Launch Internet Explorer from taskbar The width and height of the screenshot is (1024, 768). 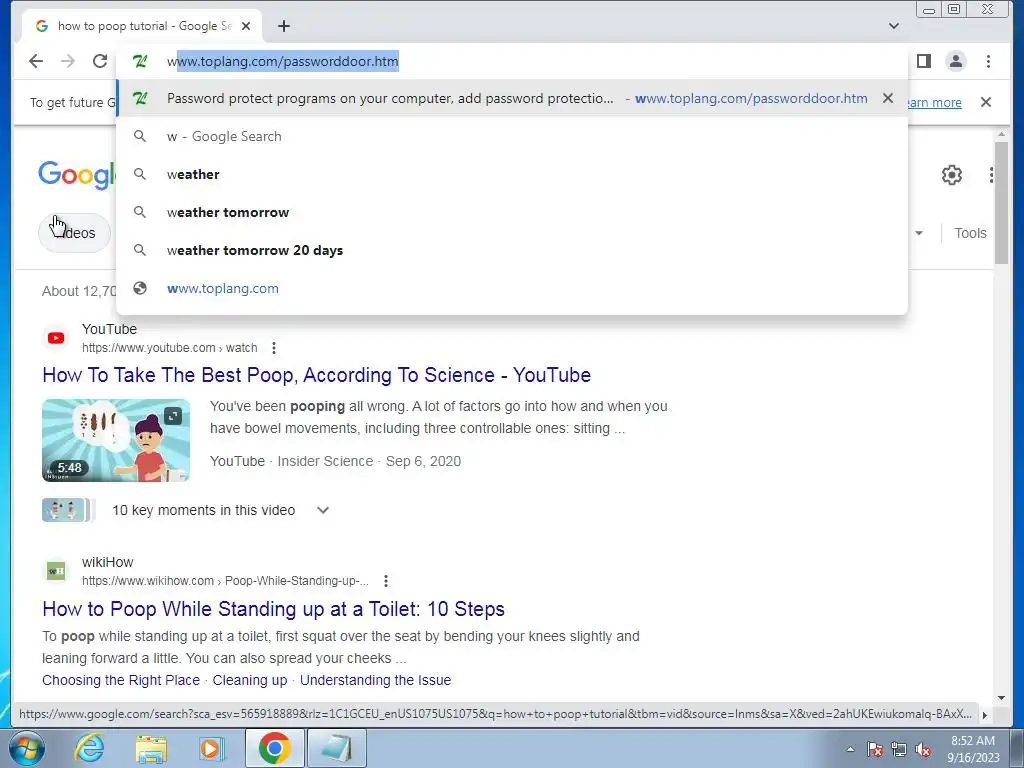click(x=89, y=748)
